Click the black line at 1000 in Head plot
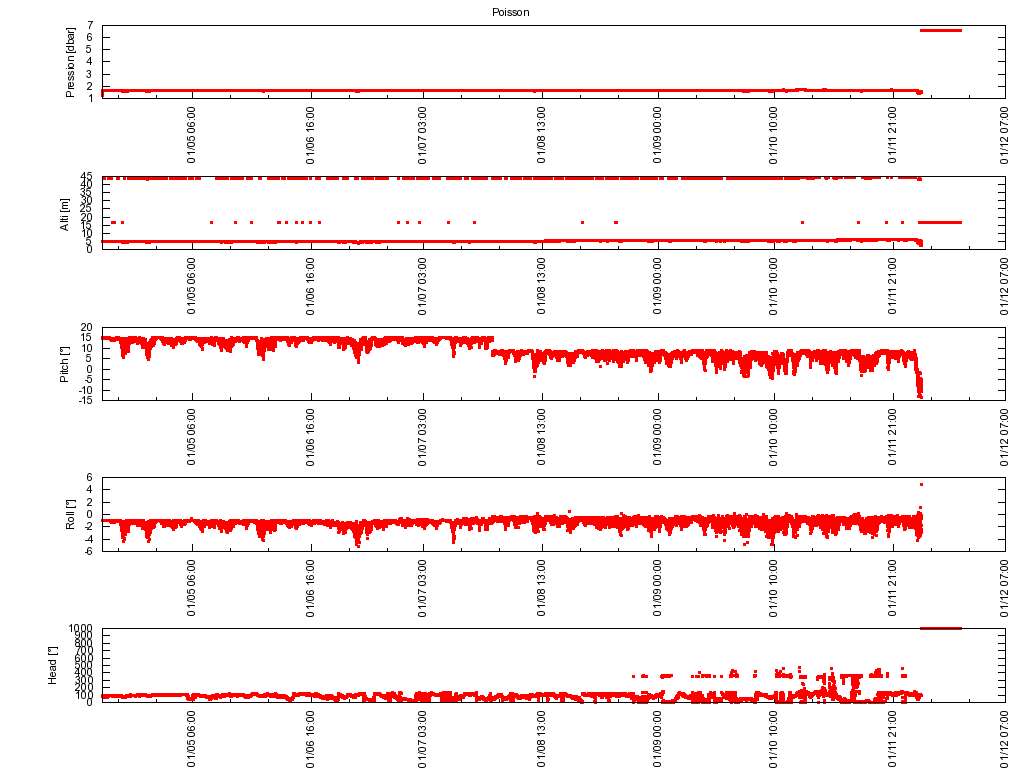 coord(940,628)
